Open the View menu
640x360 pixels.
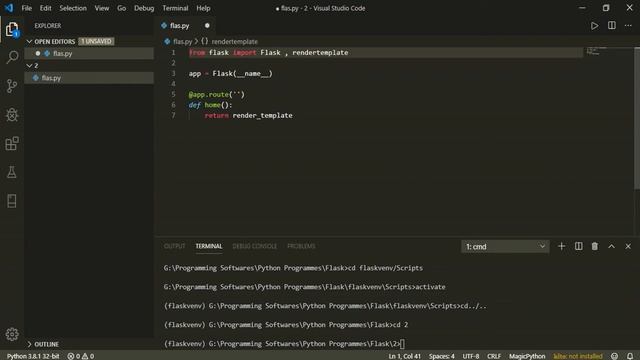(102, 8)
